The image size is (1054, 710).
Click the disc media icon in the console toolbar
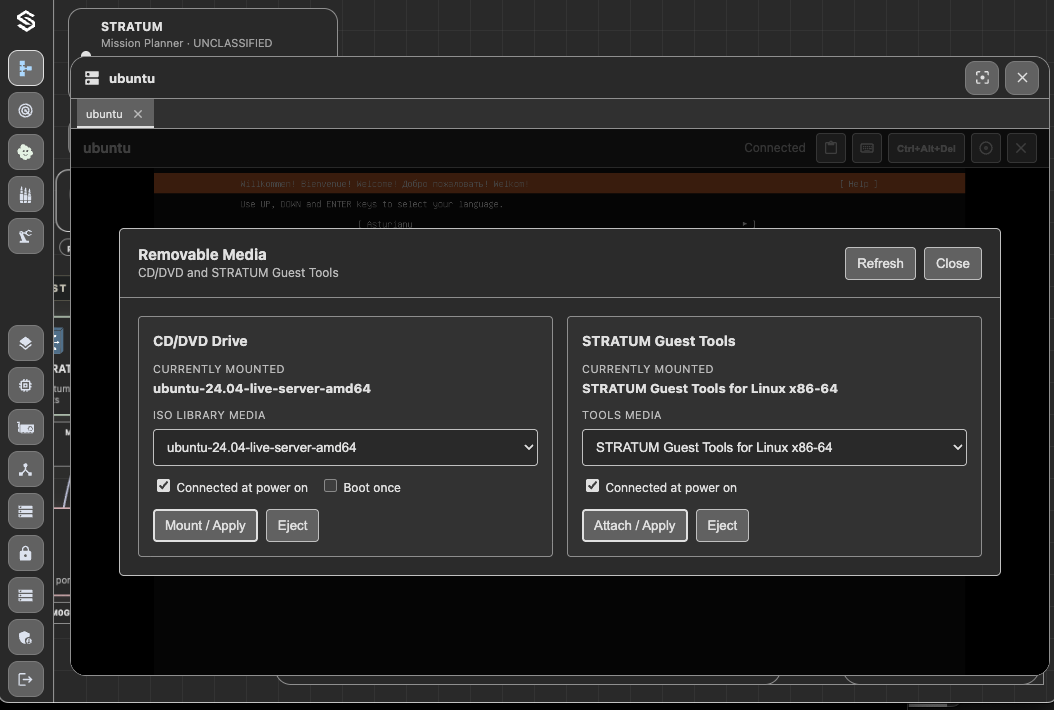[986, 148]
